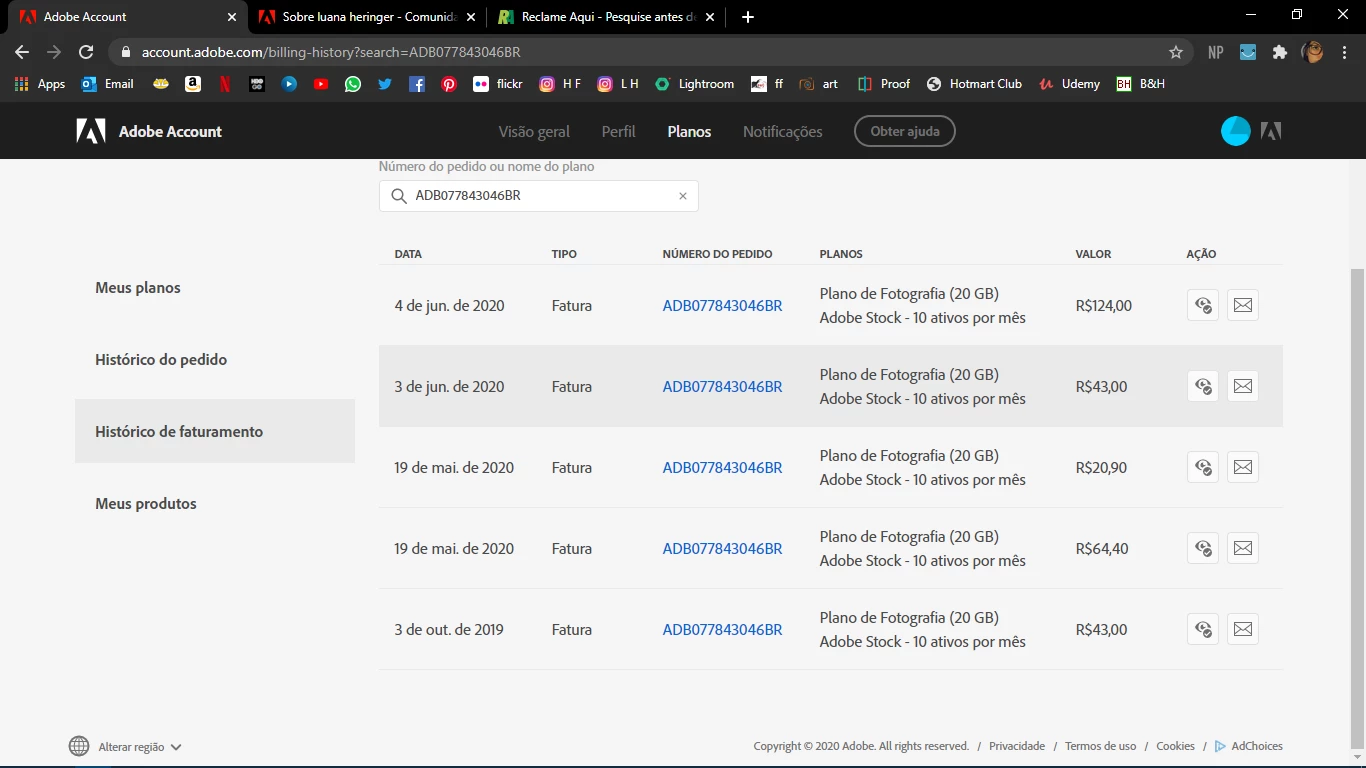The image size is (1366, 768).
Task: Open the AdChoices footer link
Action: click(x=1248, y=746)
